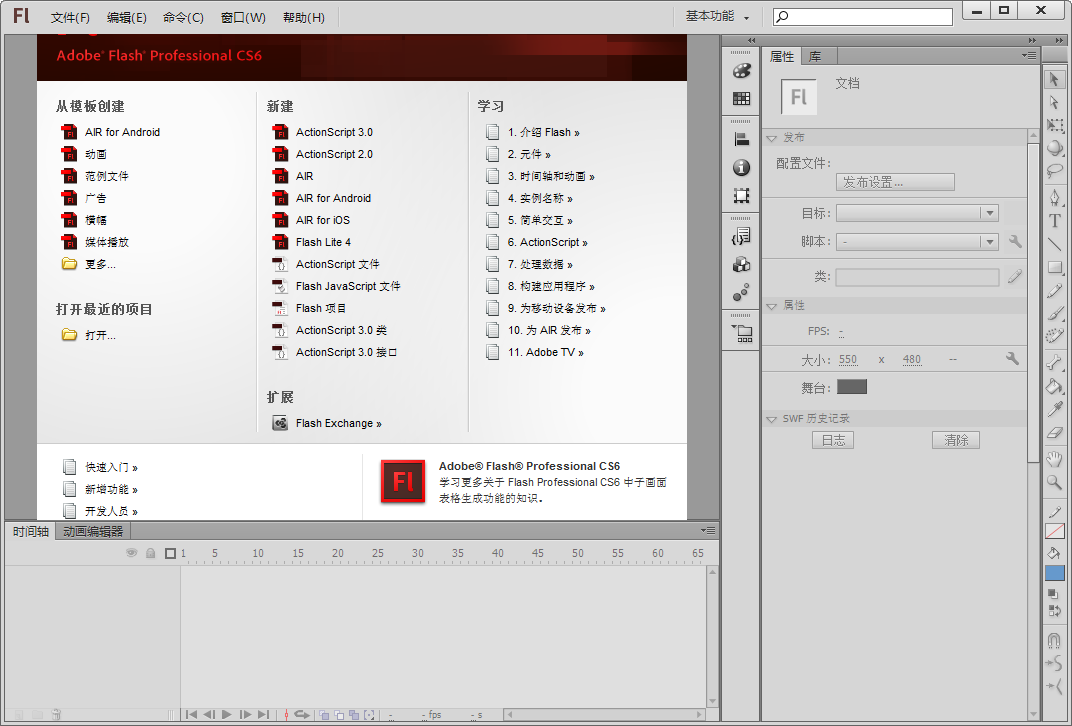
Task: Select the Hand tool
Action: [x=1054, y=459]
